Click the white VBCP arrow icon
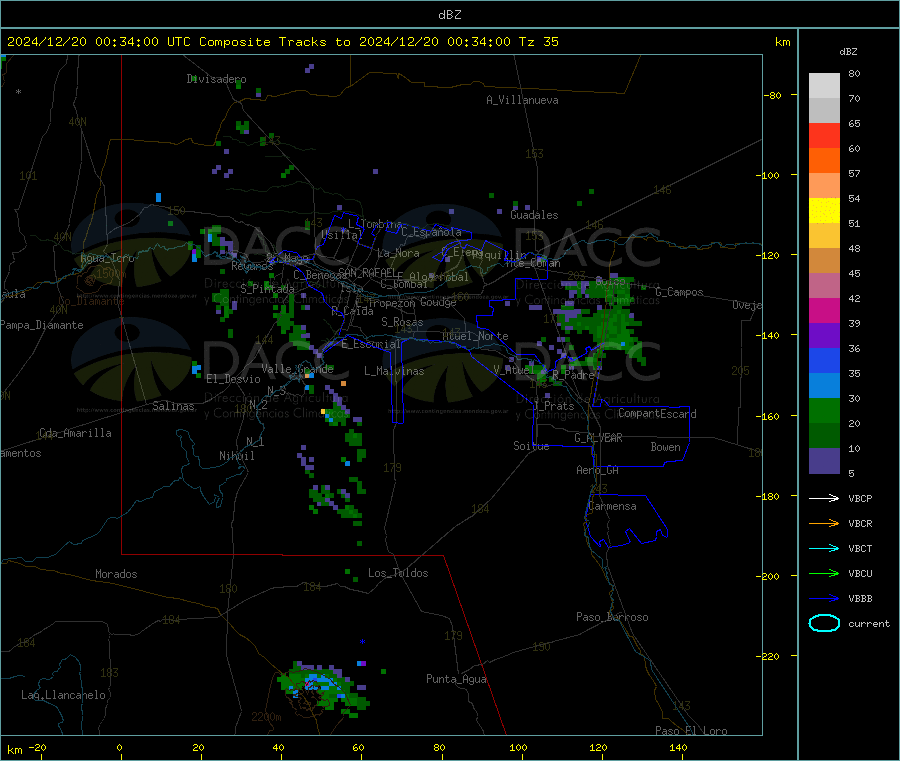This screenshot has height=761, width=900. pyautogui.click(x=824, y=498)
